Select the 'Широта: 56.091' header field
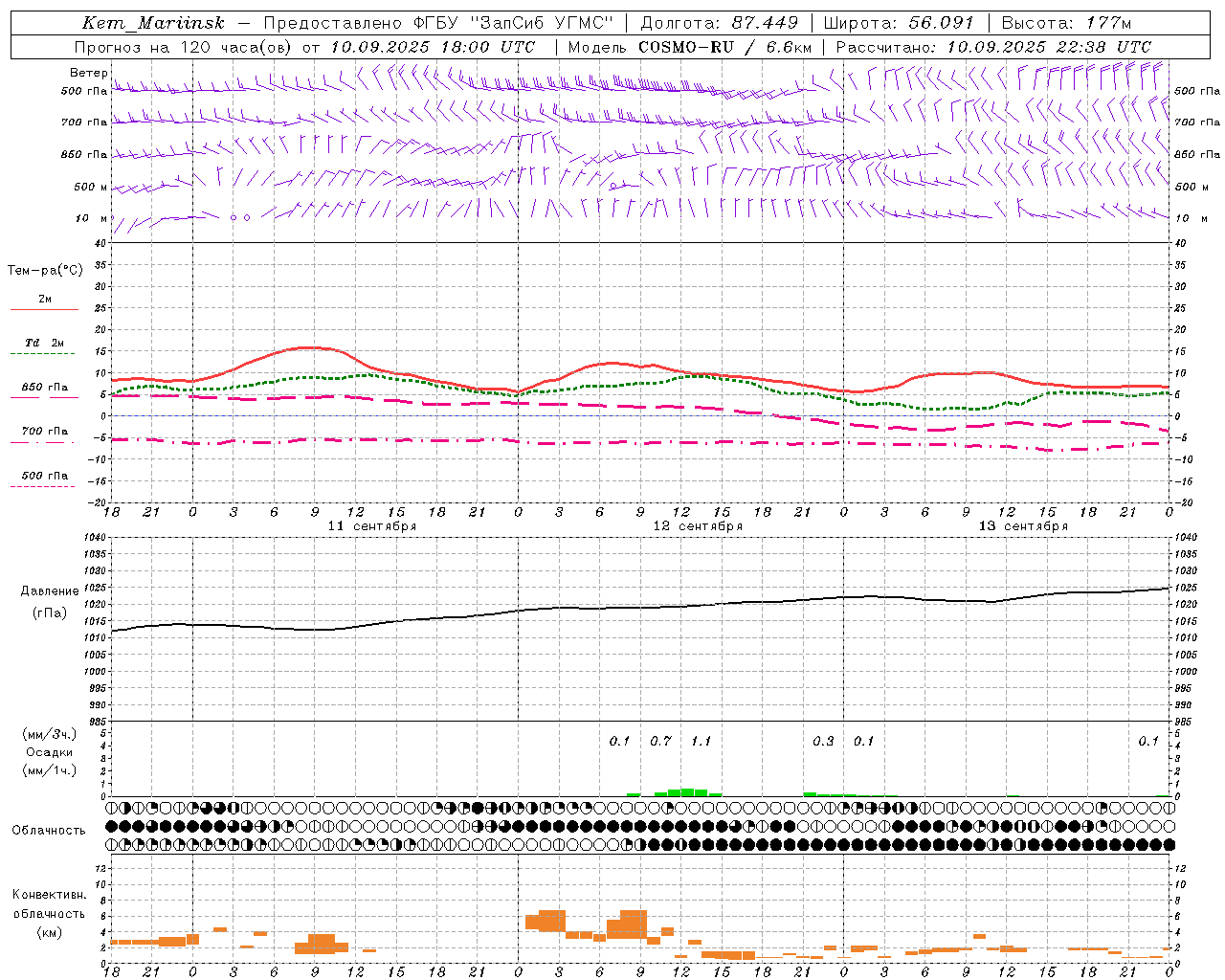 pyautogui.click(x=898, y=23)
